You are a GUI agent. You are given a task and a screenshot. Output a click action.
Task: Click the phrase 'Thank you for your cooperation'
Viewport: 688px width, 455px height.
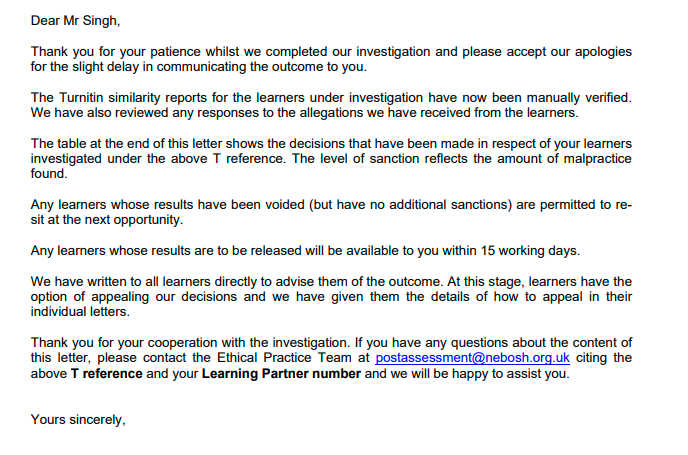pyautogui.click(x=124, y=343)
